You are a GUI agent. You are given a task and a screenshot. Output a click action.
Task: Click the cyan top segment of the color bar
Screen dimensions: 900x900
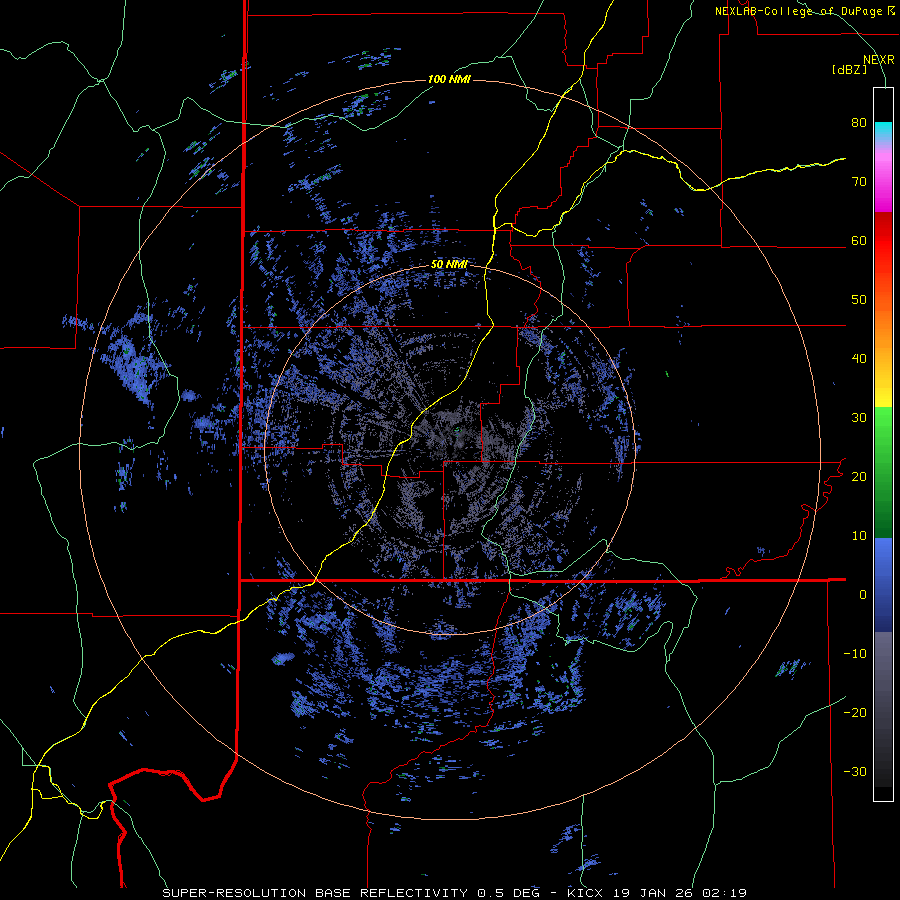pyautogui.click(x=883, y=133)
